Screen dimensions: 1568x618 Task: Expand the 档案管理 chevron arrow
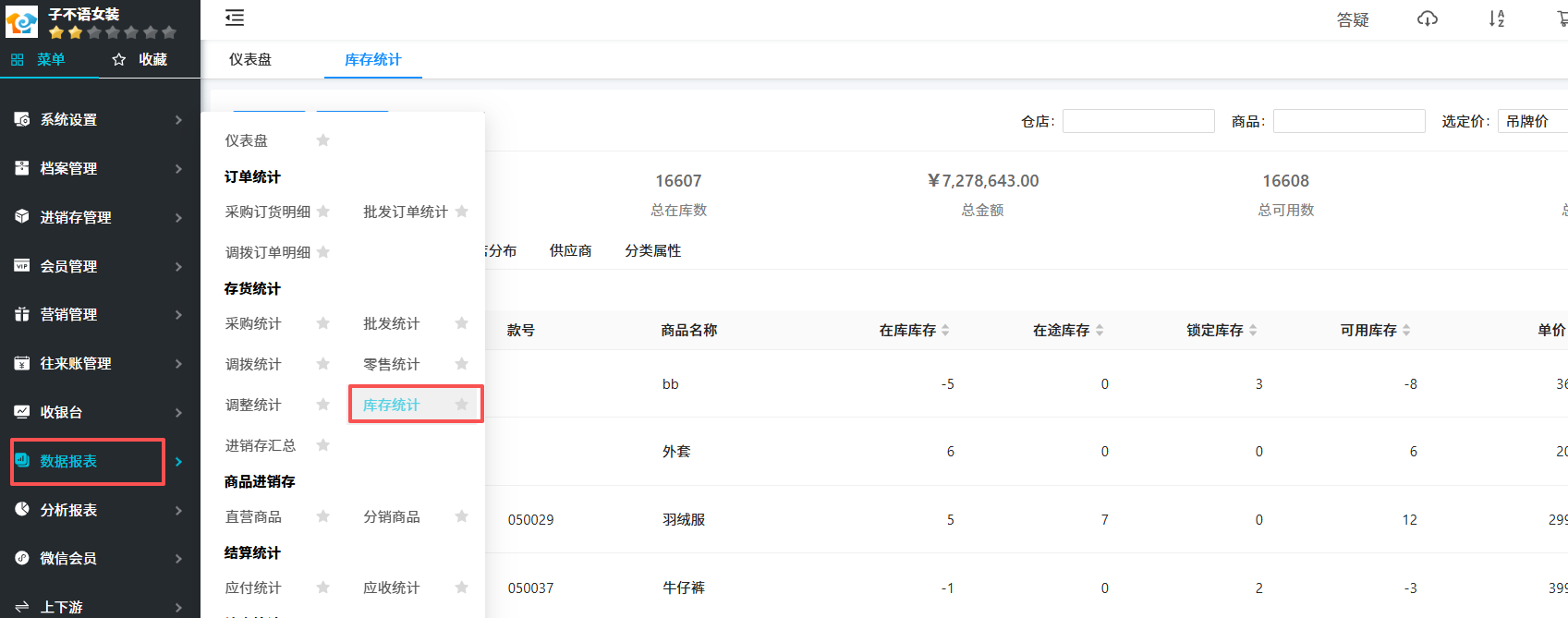click(178, 169)
